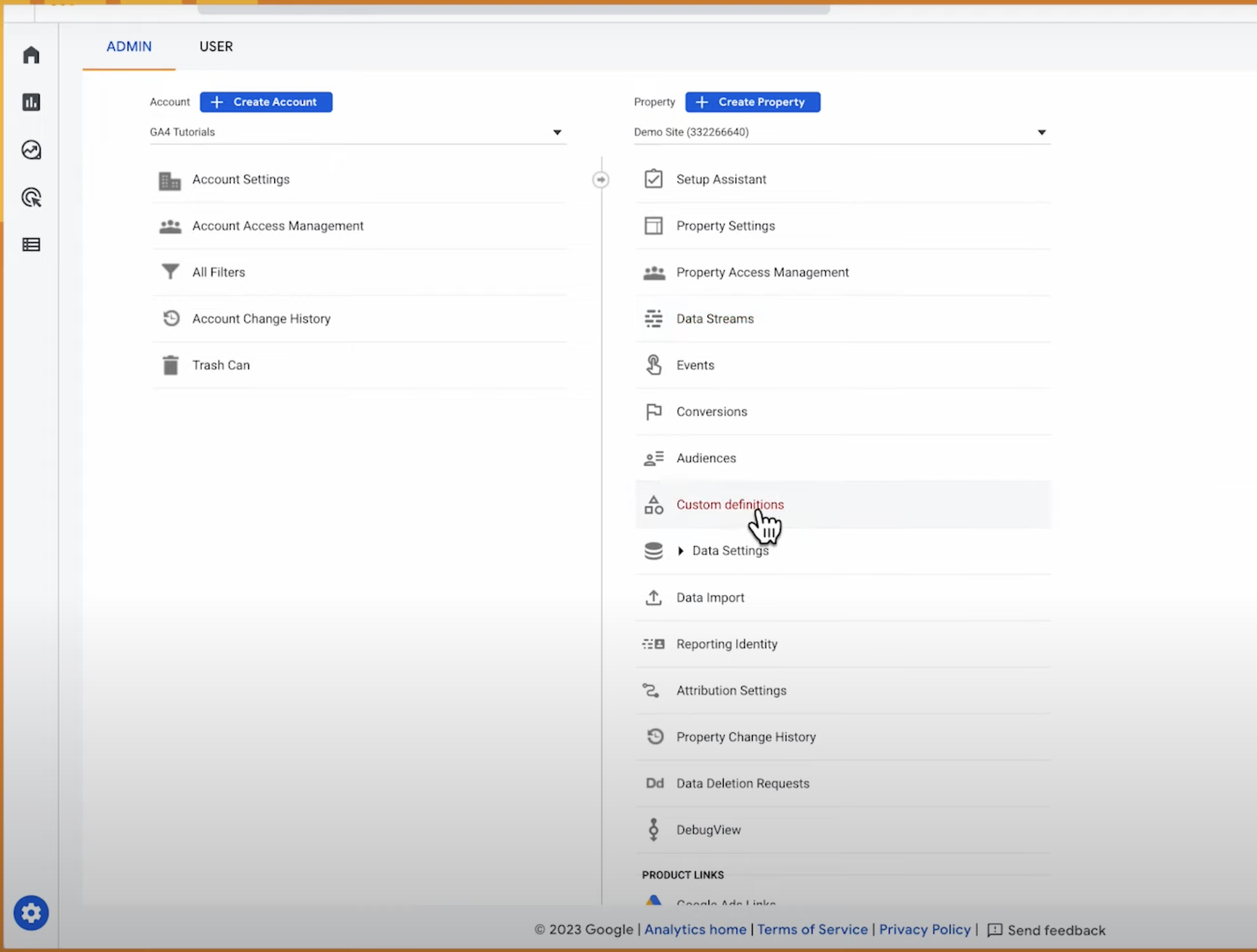Click the All Filters funnel icon
The width and height of the screenshot is (1257, 952).
point(171,272)
